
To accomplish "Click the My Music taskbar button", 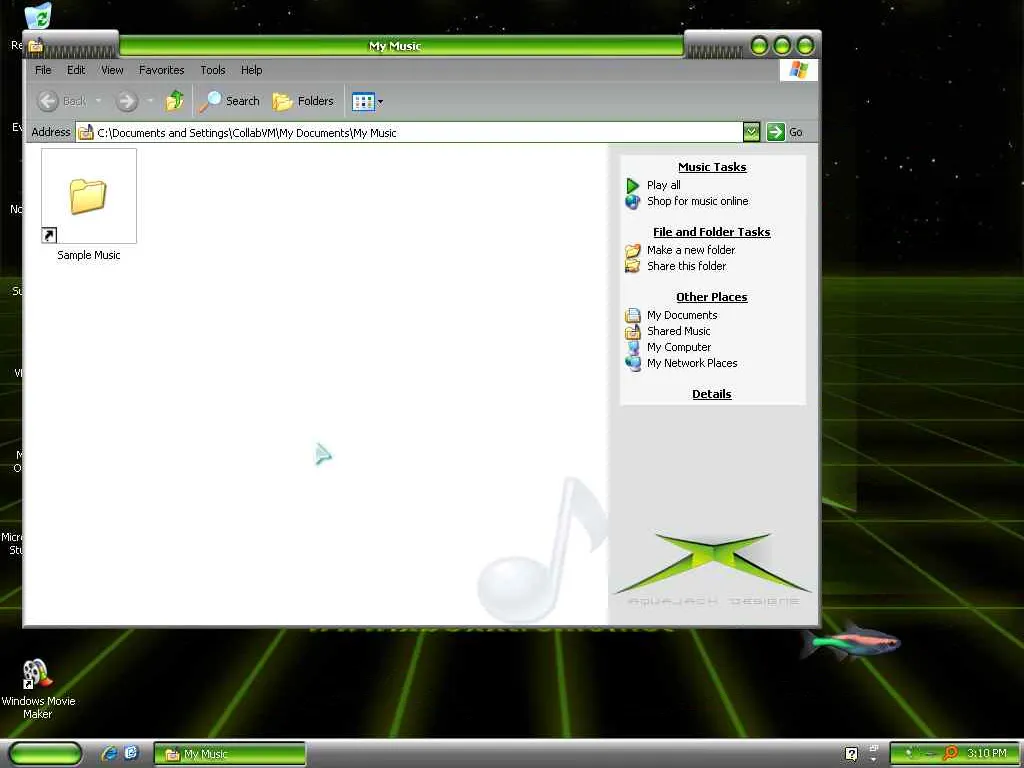I will (230, 754).
